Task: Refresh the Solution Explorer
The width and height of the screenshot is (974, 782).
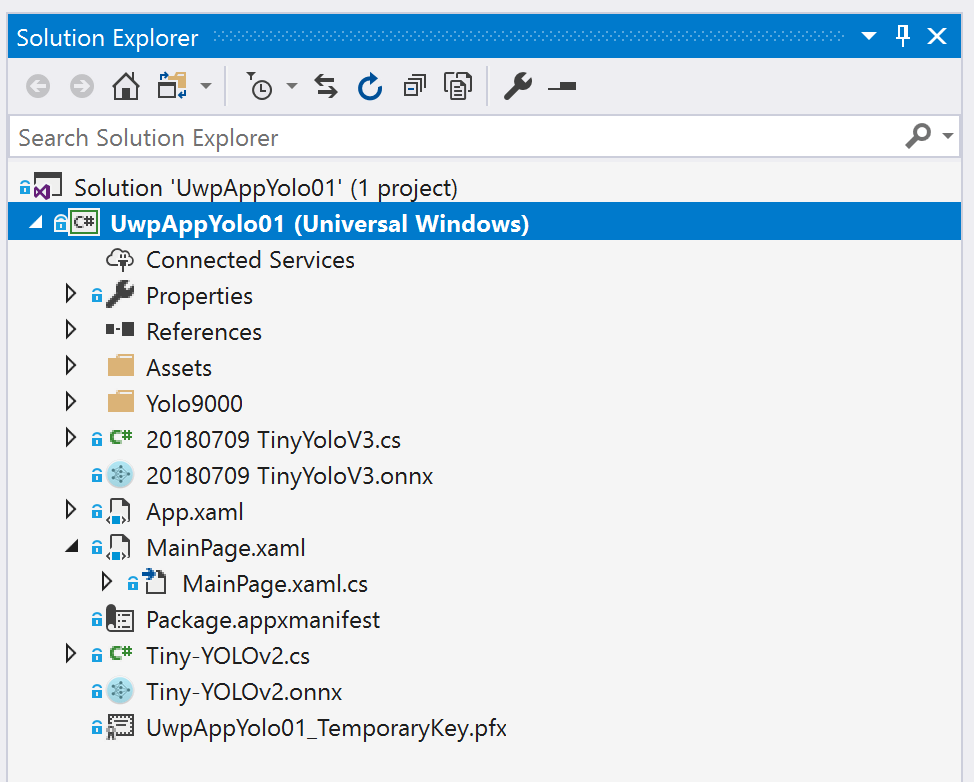Action: (370, 87)
